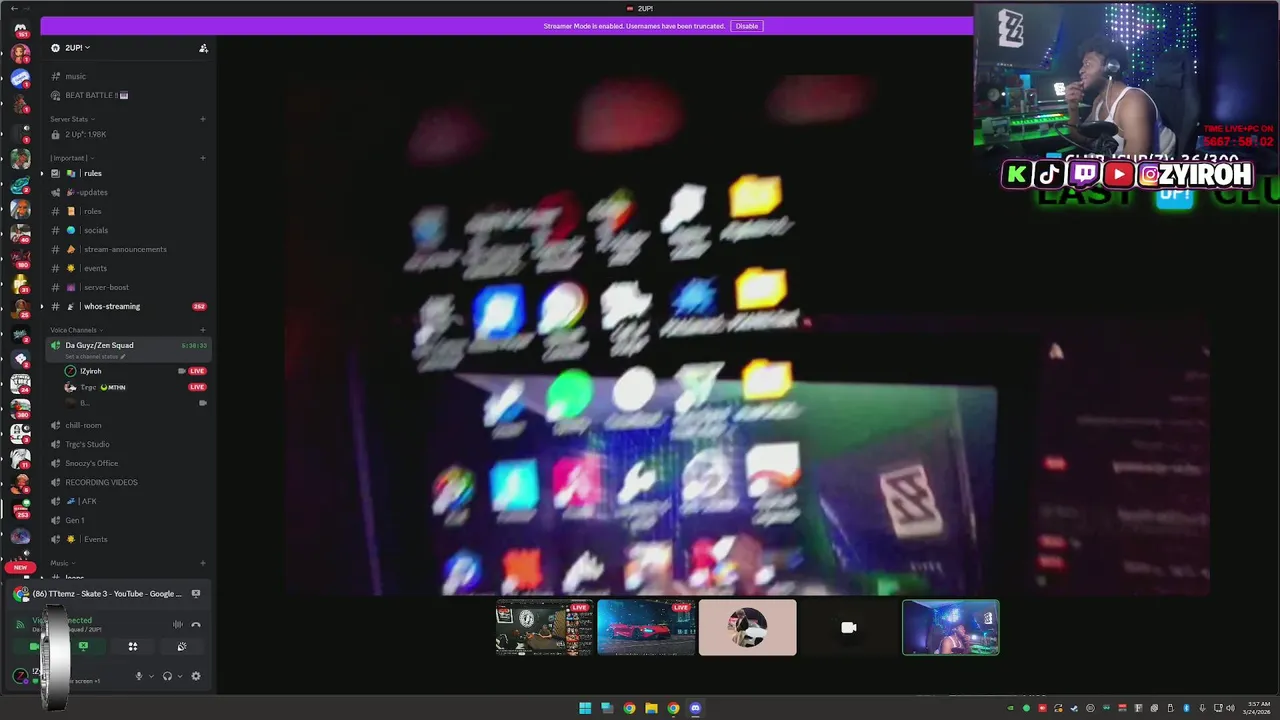This screenshot has width=1280, height=720.
Task: Select the highlighted webcam thumbnail tile
Action: [951, 628]
